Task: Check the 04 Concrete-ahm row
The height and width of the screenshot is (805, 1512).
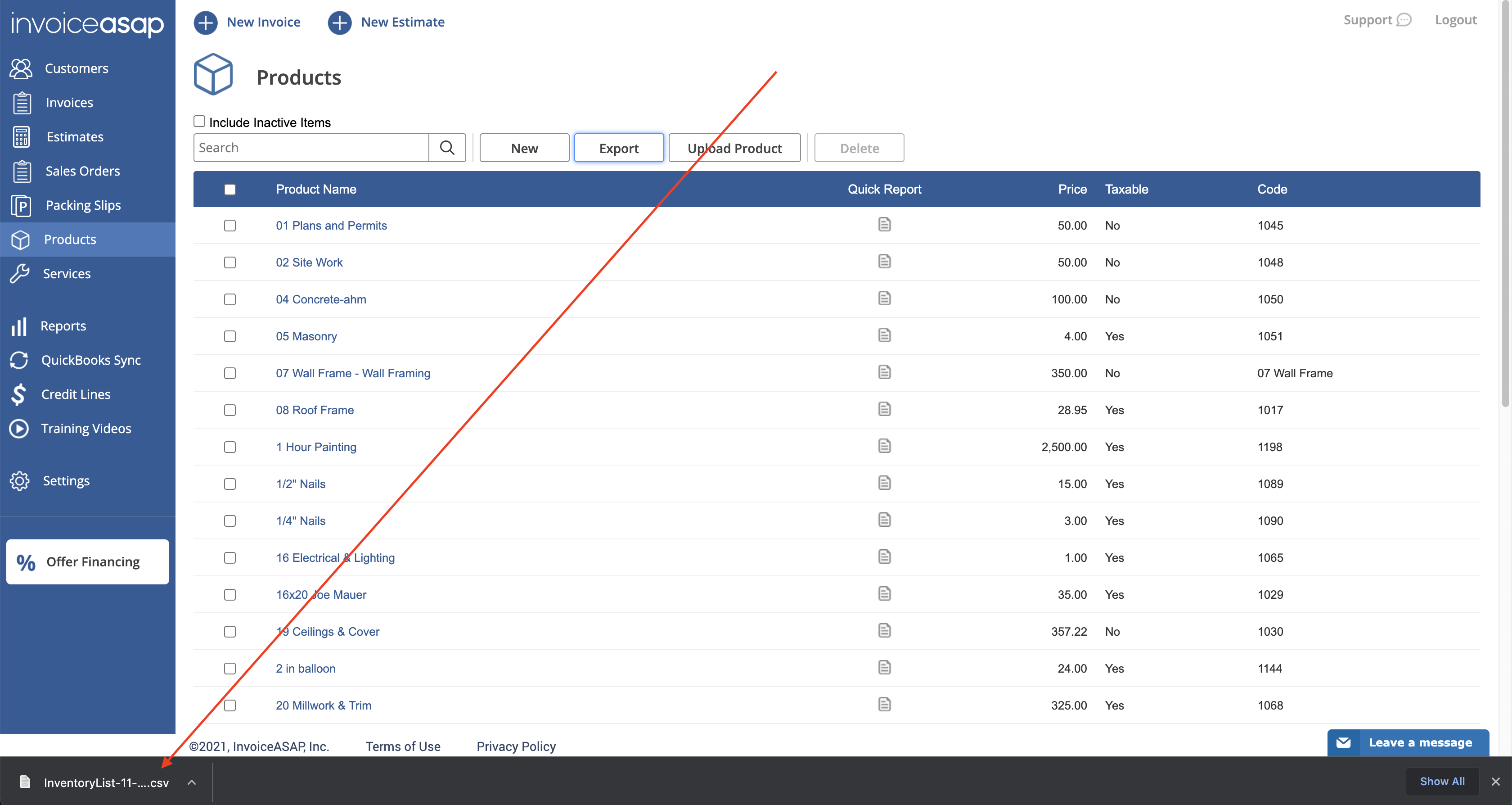Action: coord(230,299)
